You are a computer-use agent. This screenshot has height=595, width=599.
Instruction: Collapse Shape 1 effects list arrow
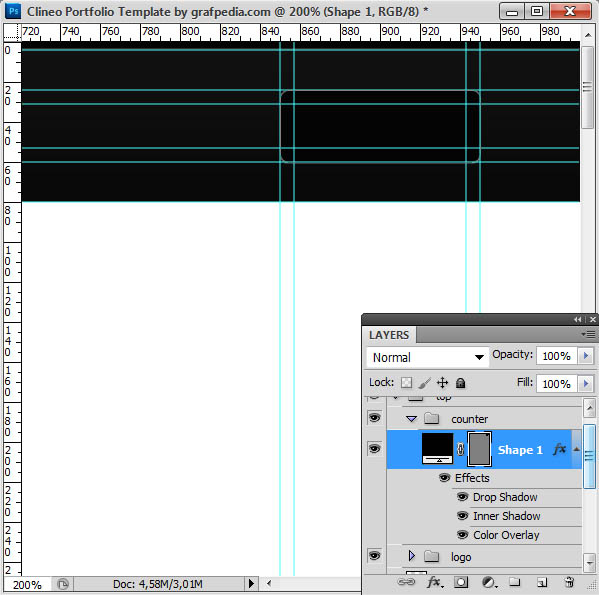(x=576, y=449)
